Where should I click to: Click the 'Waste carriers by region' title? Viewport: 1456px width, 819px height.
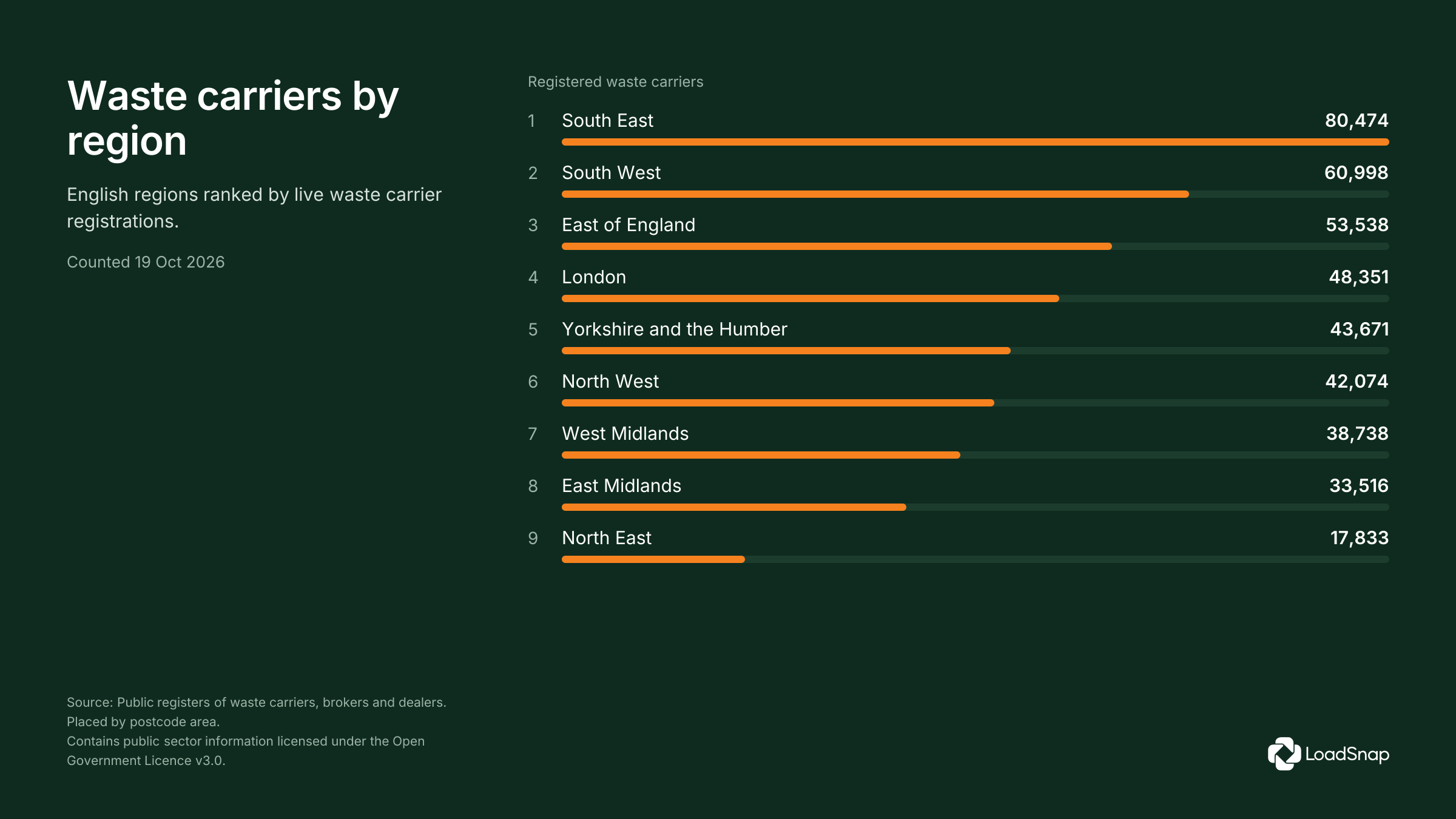pyautogui.click(x=233, y=118)
